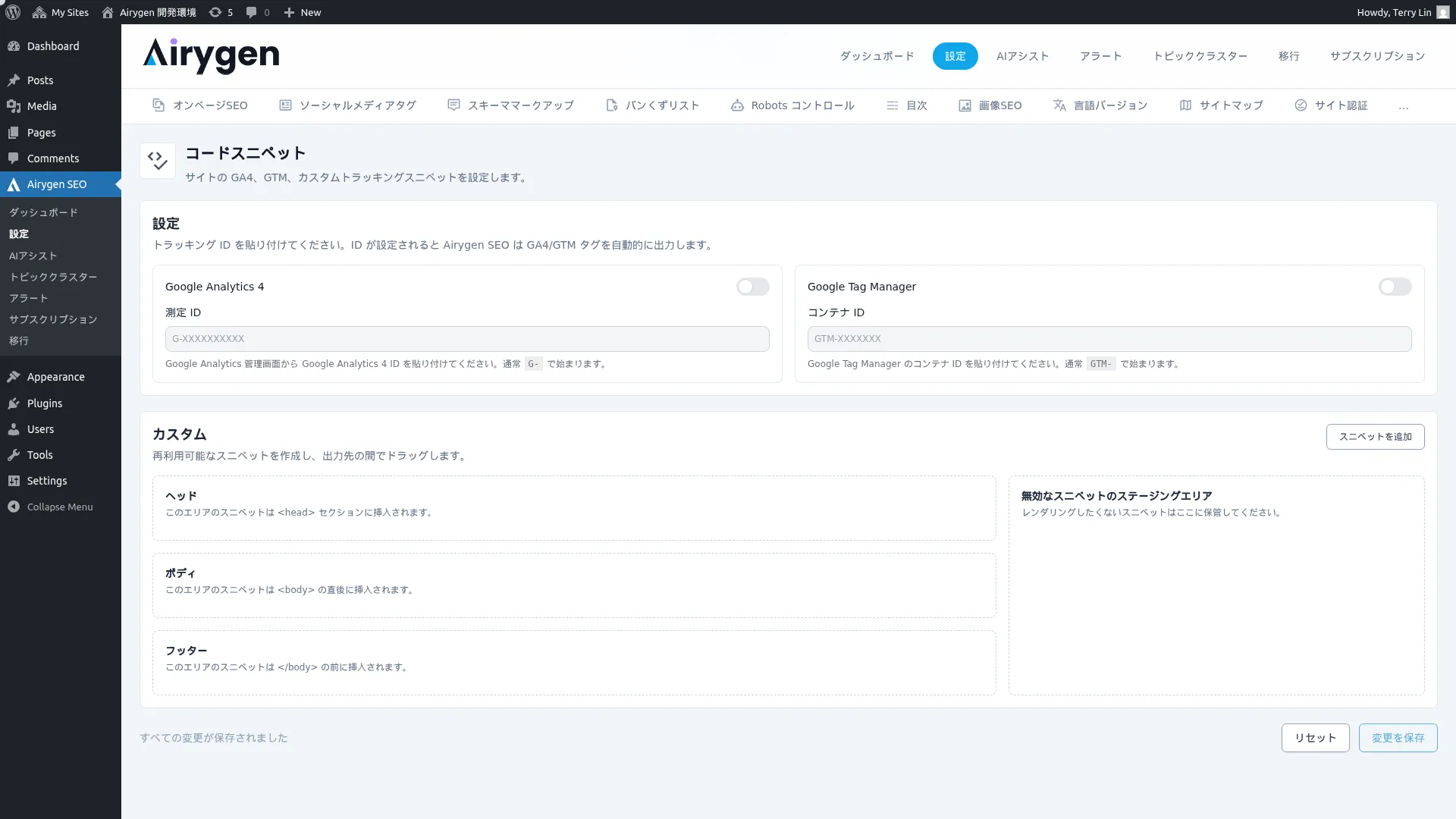
Task: Click the コードスニペット code icon
Action: tap(158, 161)
